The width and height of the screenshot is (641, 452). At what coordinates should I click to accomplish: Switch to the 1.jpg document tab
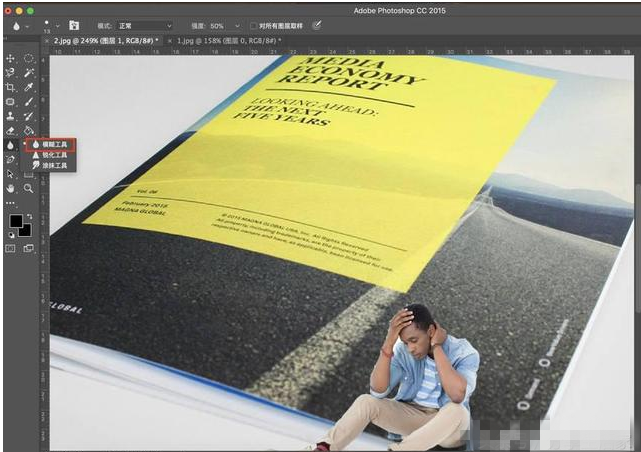(x=229, y=40)
